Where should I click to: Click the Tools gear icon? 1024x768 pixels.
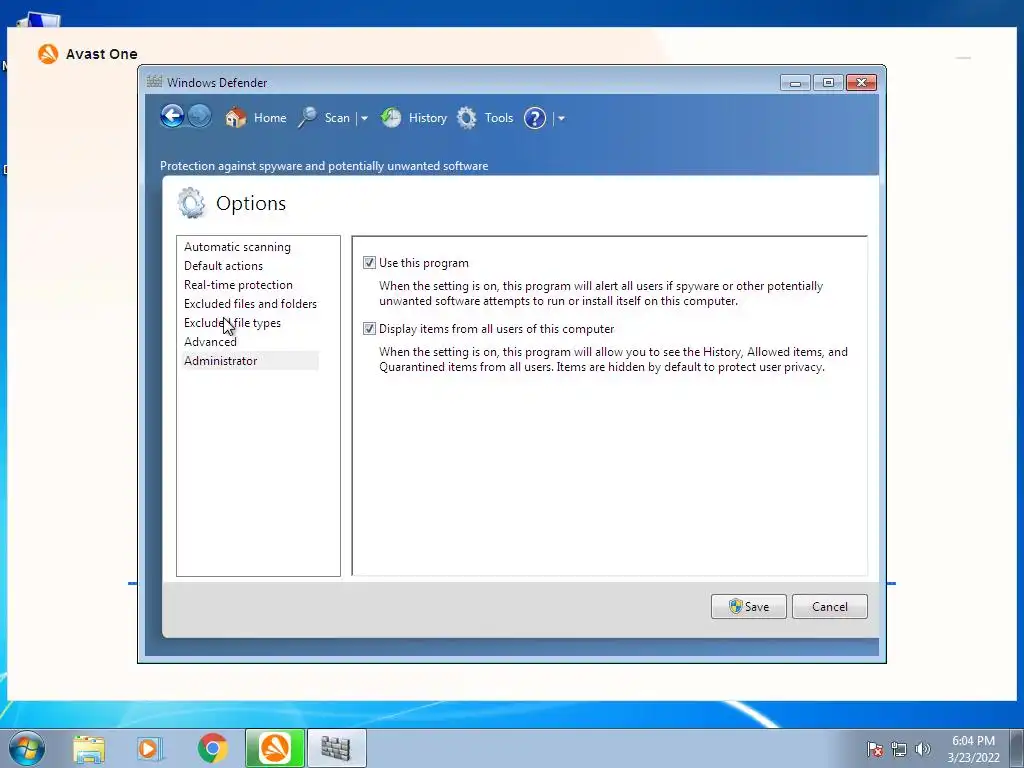(466, 118)
